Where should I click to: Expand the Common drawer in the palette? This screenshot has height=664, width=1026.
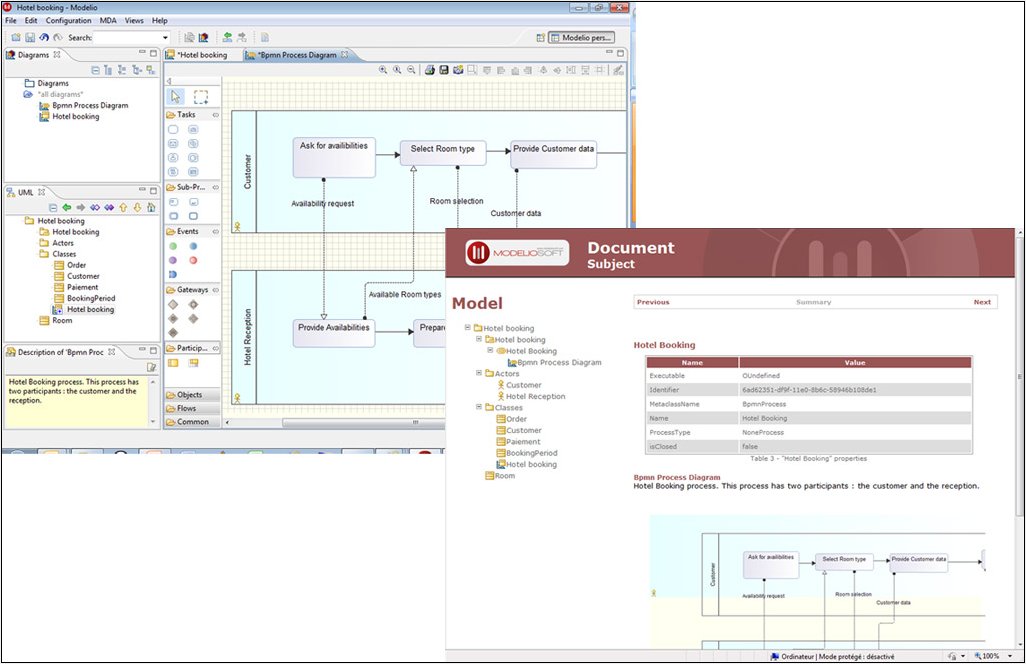click(192, 422)
